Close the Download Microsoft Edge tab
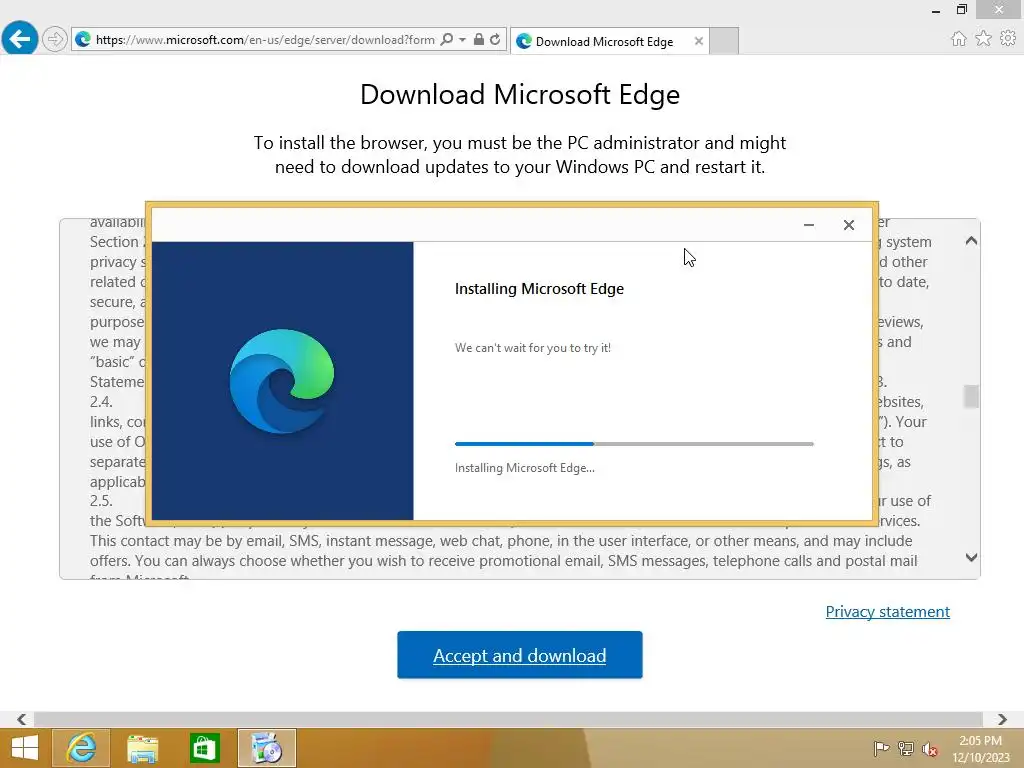 [x=699, y=41]
